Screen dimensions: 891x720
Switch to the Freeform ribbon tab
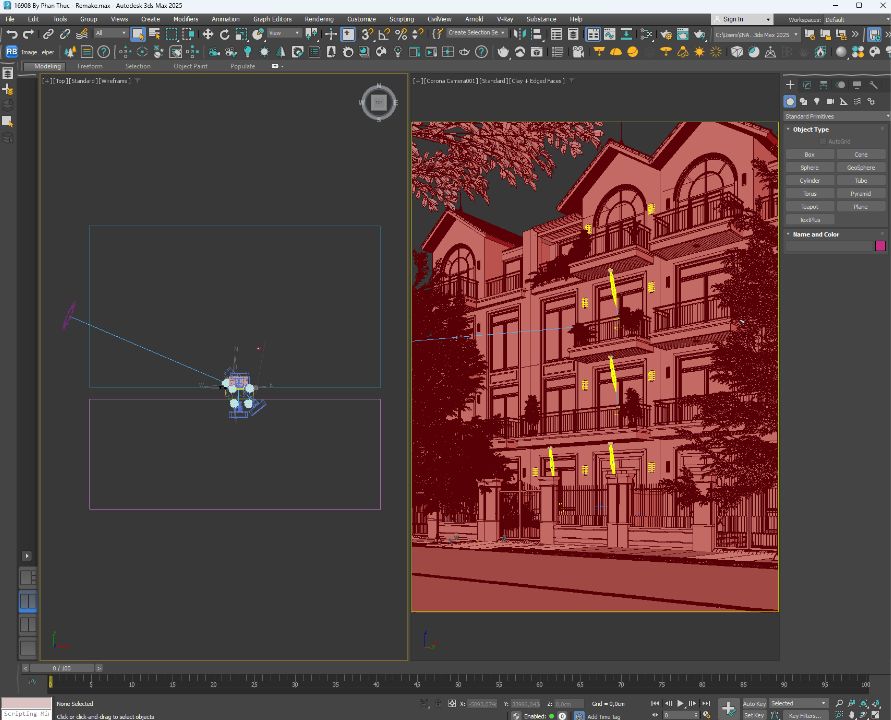[x=90, y=66]
